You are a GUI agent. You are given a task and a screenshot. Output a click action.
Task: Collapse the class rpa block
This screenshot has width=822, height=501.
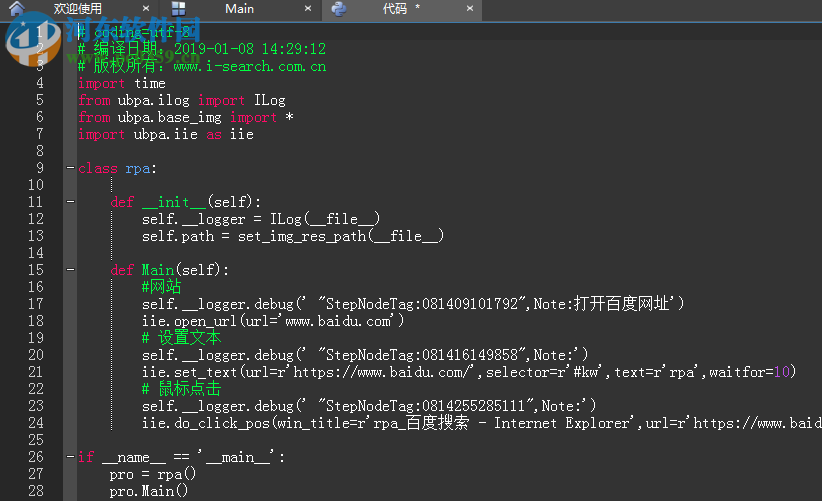pos(70,168)
